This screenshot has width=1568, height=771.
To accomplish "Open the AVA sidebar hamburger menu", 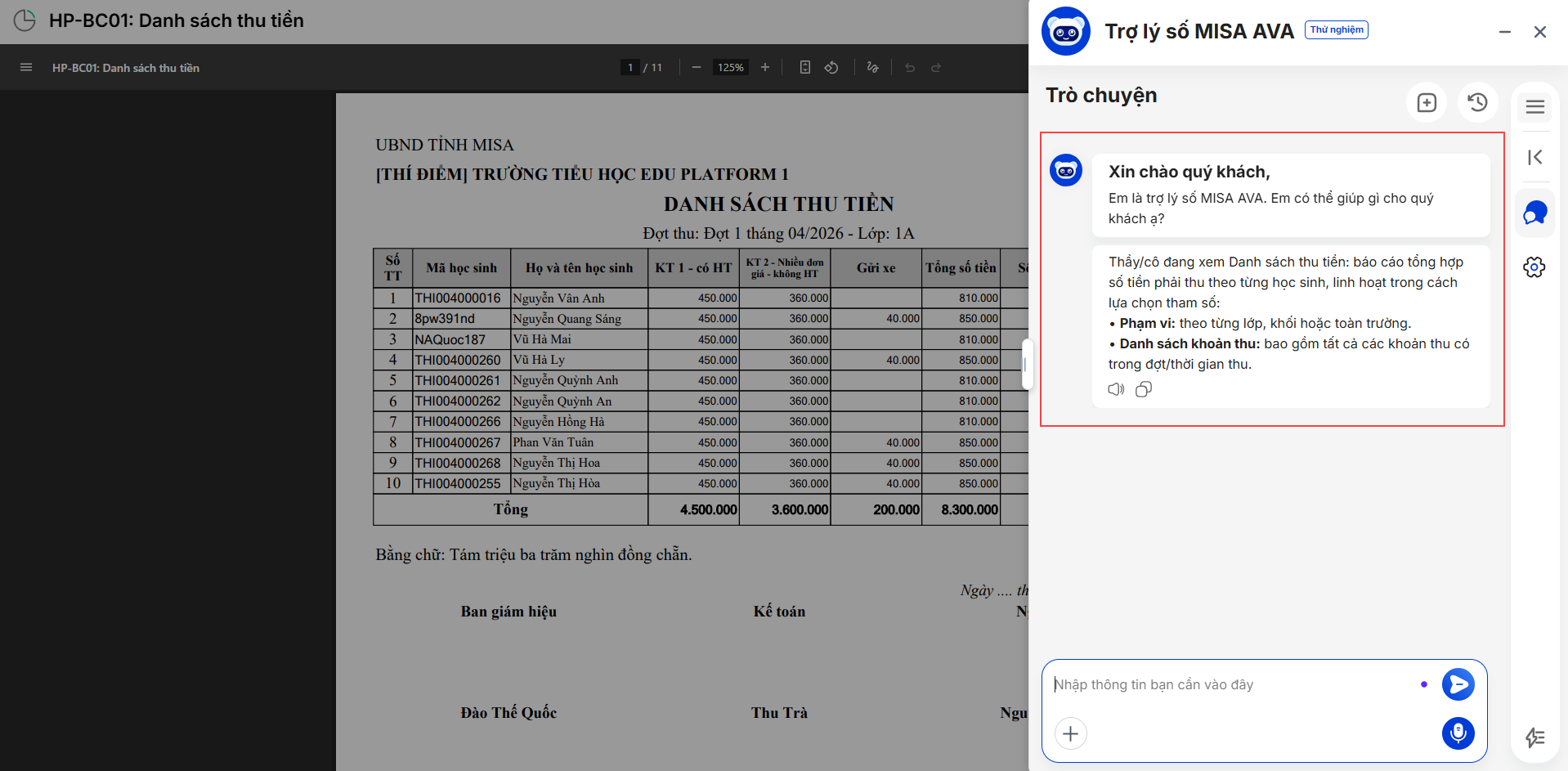I will 1534,107.
